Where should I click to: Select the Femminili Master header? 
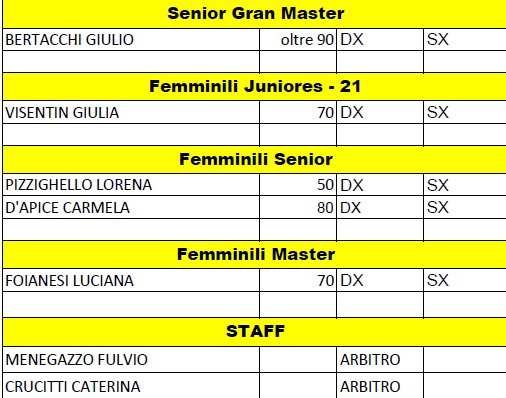254,254
